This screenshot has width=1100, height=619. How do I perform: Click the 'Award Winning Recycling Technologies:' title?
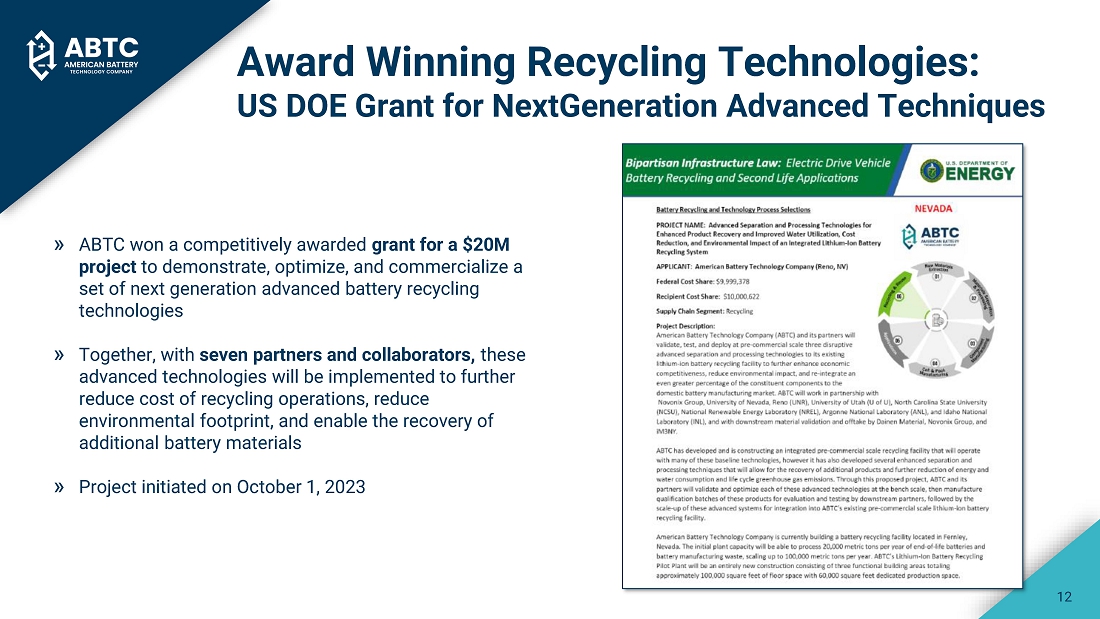pos(607,63)
